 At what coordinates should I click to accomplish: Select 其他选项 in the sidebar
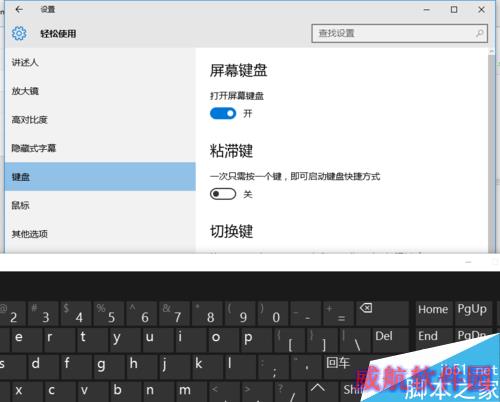[100, 234]
